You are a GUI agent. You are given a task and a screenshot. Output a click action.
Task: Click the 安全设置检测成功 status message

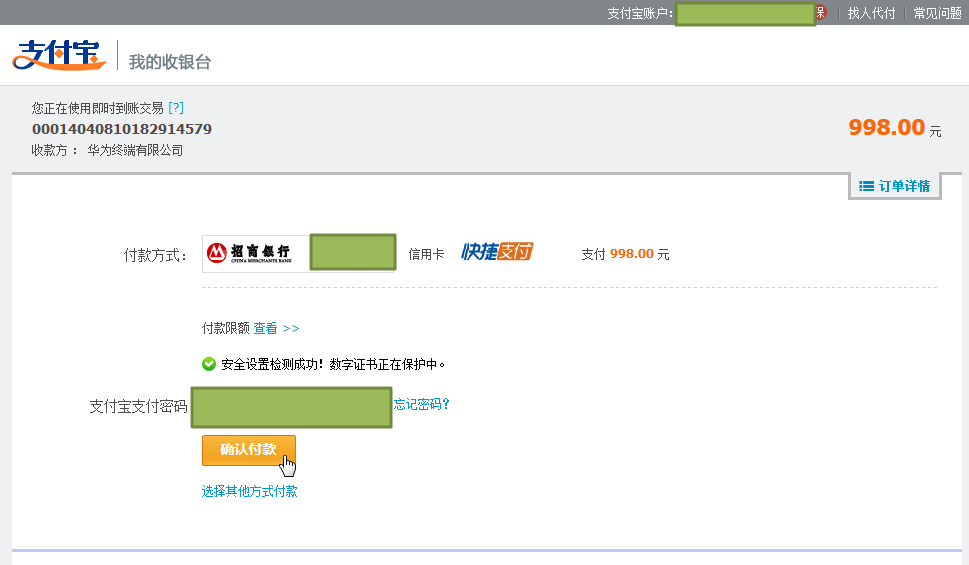[x=333, y=364]
